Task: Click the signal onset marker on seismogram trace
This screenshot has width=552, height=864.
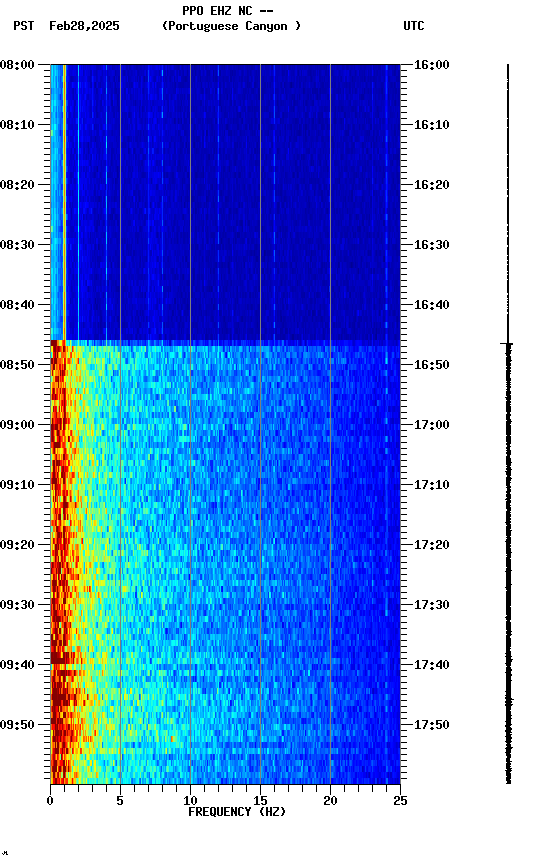Action: coord(507,344)
